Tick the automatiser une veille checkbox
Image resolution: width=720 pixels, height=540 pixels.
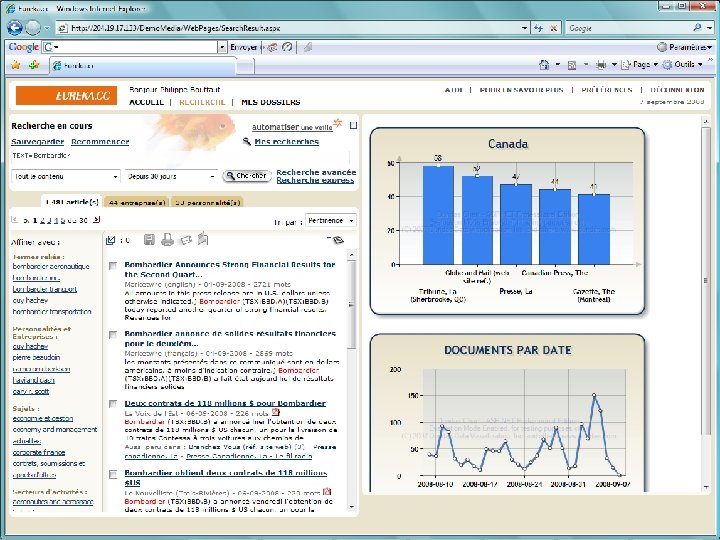pos(353,125)
